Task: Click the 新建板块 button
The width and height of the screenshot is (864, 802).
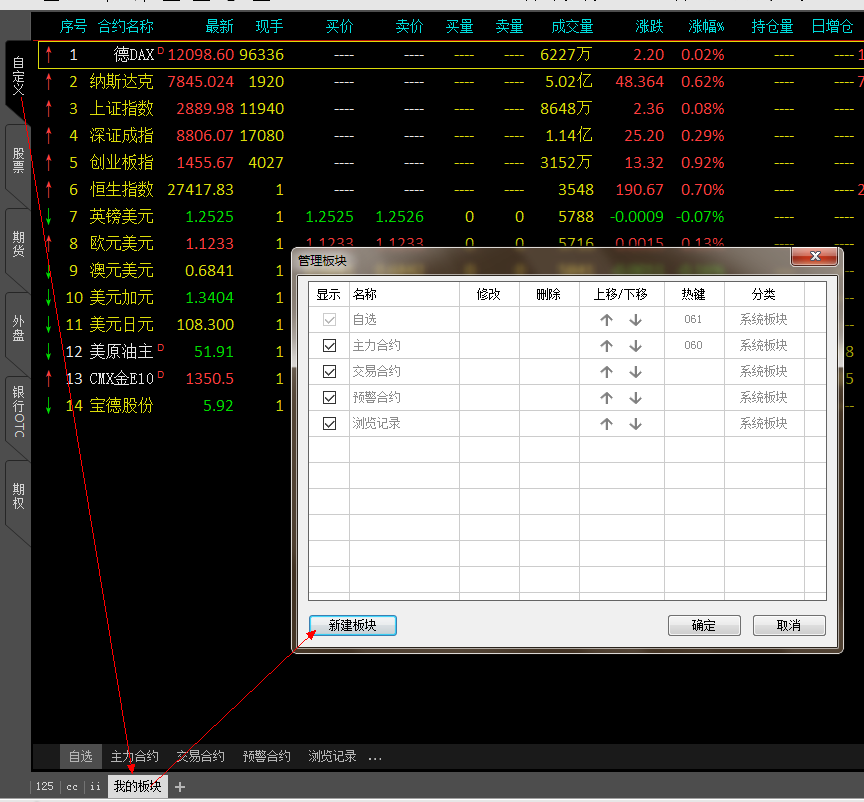Action: [353, 625]
